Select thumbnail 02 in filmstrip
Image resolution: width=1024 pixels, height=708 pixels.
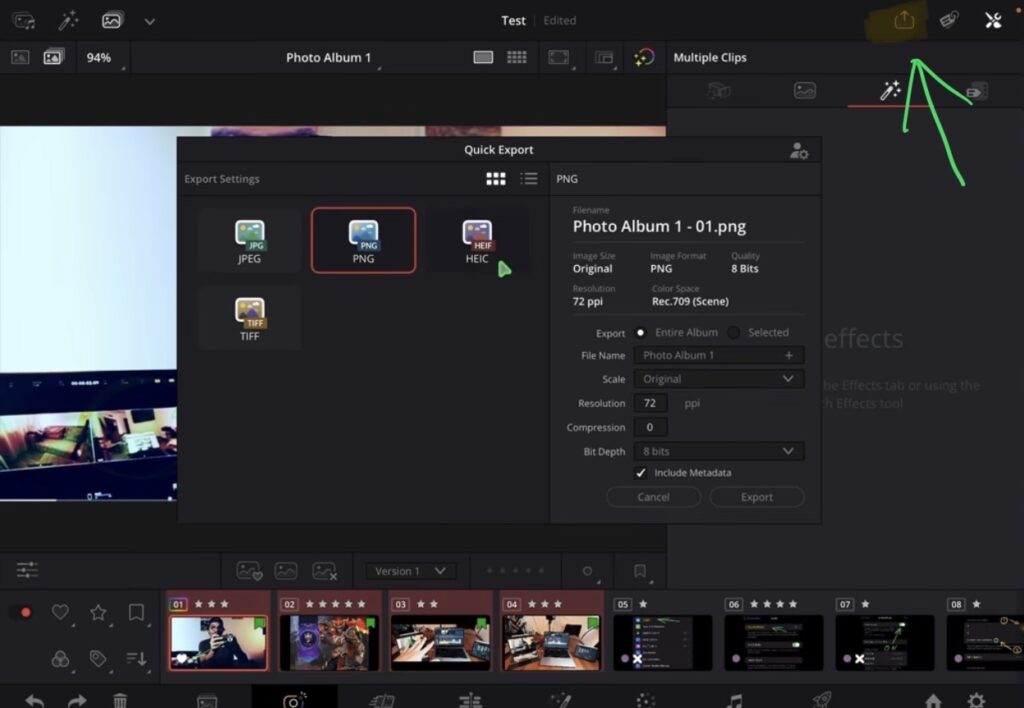pos(329,643)
